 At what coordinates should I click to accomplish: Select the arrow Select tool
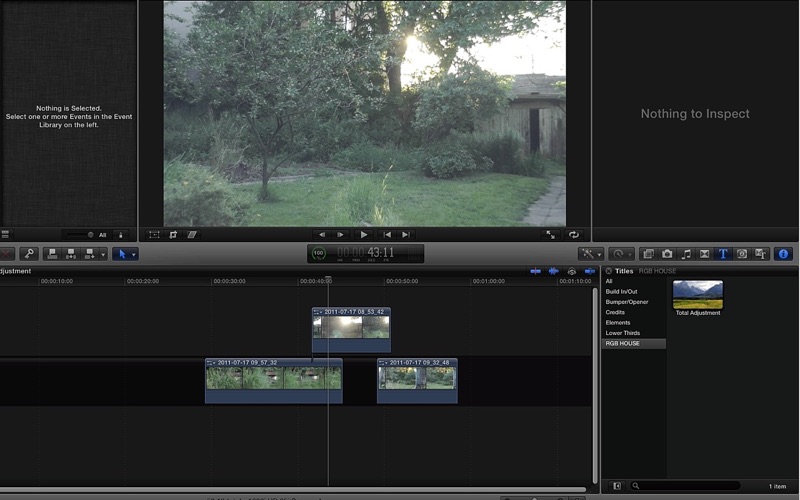point(122,254)
